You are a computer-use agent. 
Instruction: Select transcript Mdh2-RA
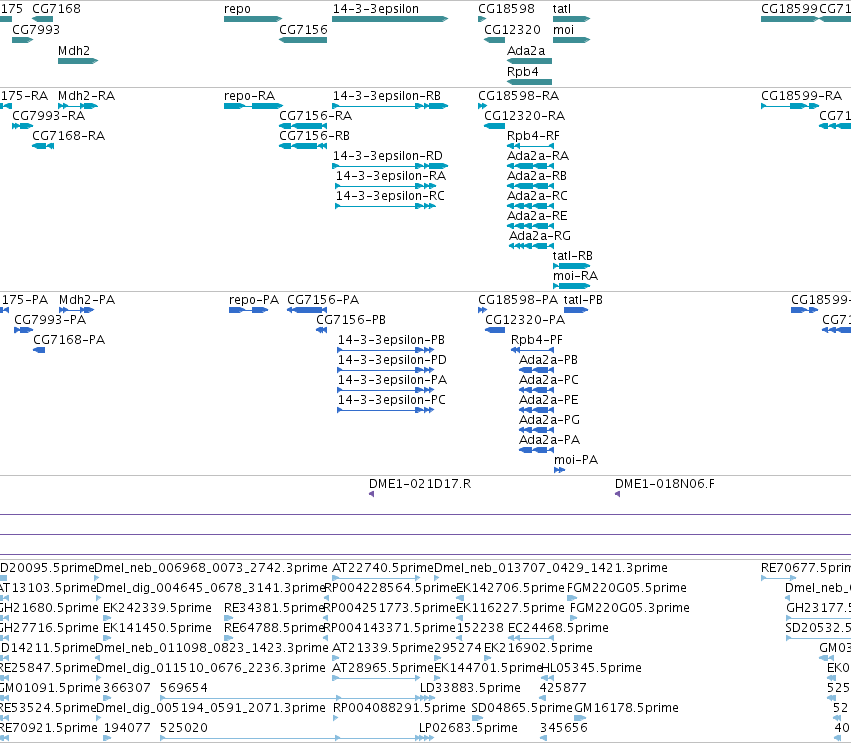pyautogui.click(x=78, y=106)
